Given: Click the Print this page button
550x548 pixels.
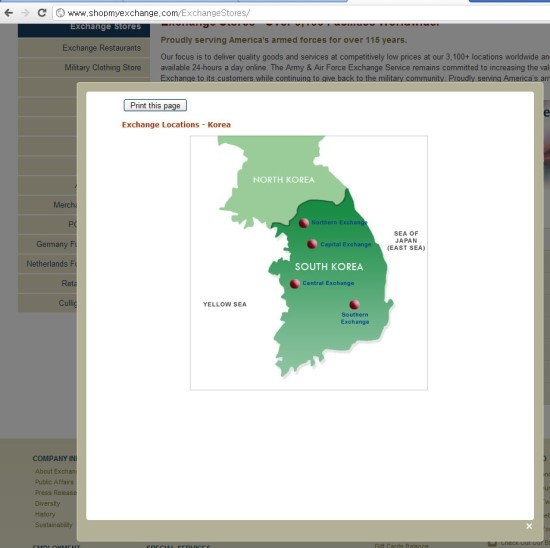Looking at the screenshot, I should [x=155, y=105].
